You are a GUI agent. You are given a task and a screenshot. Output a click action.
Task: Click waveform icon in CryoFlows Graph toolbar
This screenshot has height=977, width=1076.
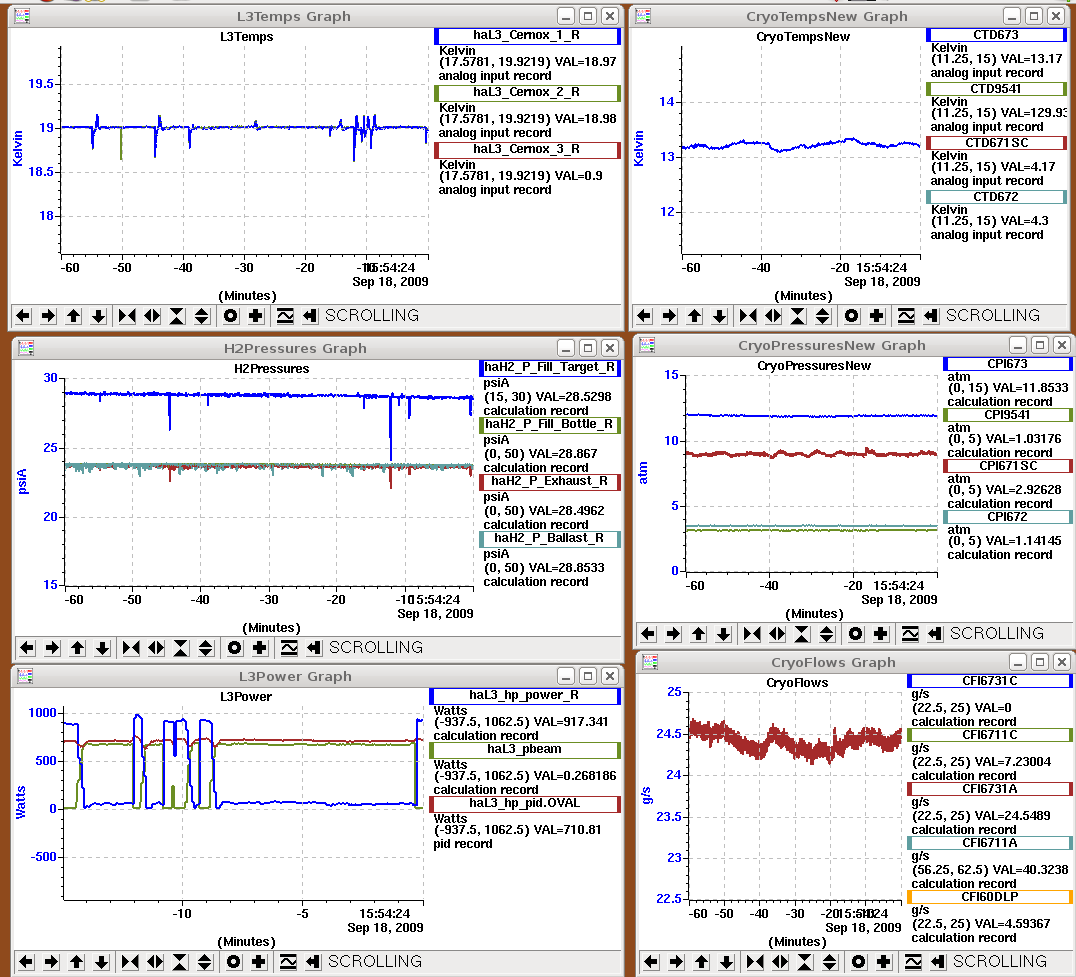(x=913, y=962)
